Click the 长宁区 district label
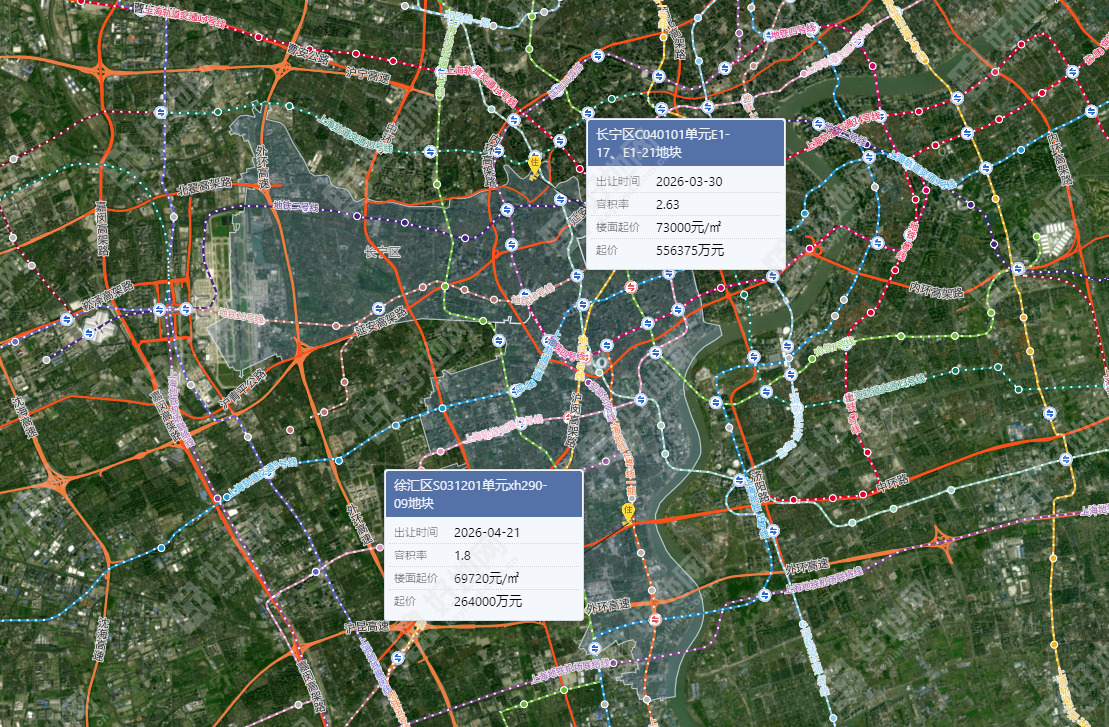The height and width of the screenshot is (727, 1109). tap(382, 252)
